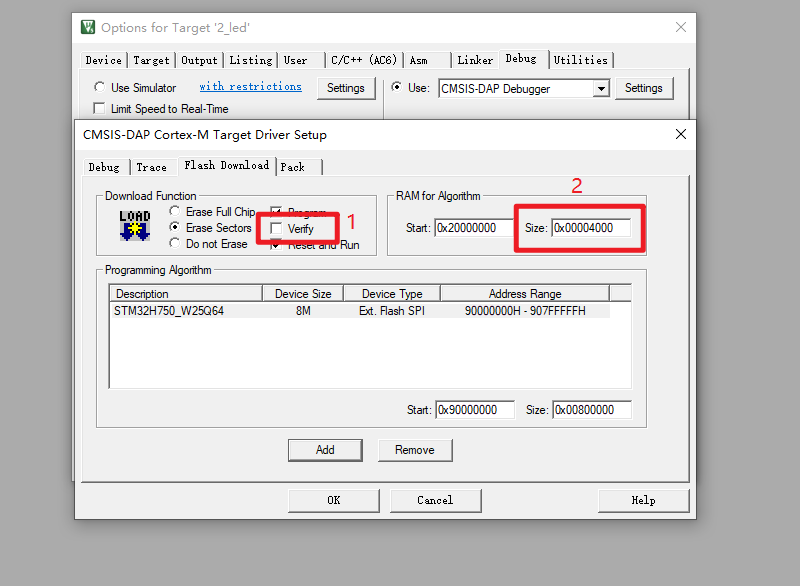Open the Pack tab
Viewport: 800px width, 586px height.
tap(293, 167)
